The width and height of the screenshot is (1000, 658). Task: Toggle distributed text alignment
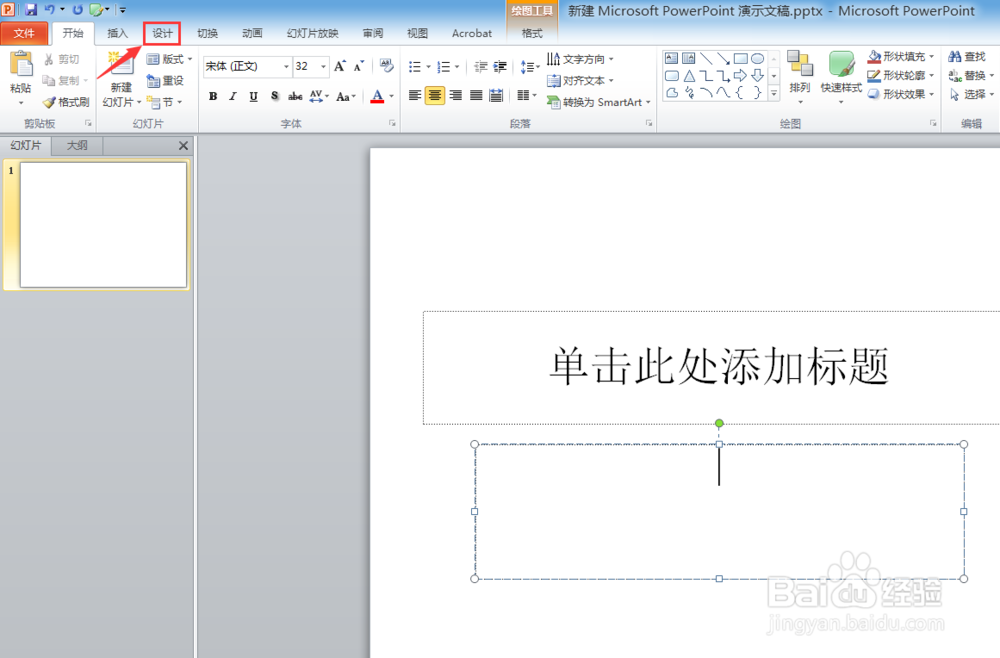[x=496, y=96]
